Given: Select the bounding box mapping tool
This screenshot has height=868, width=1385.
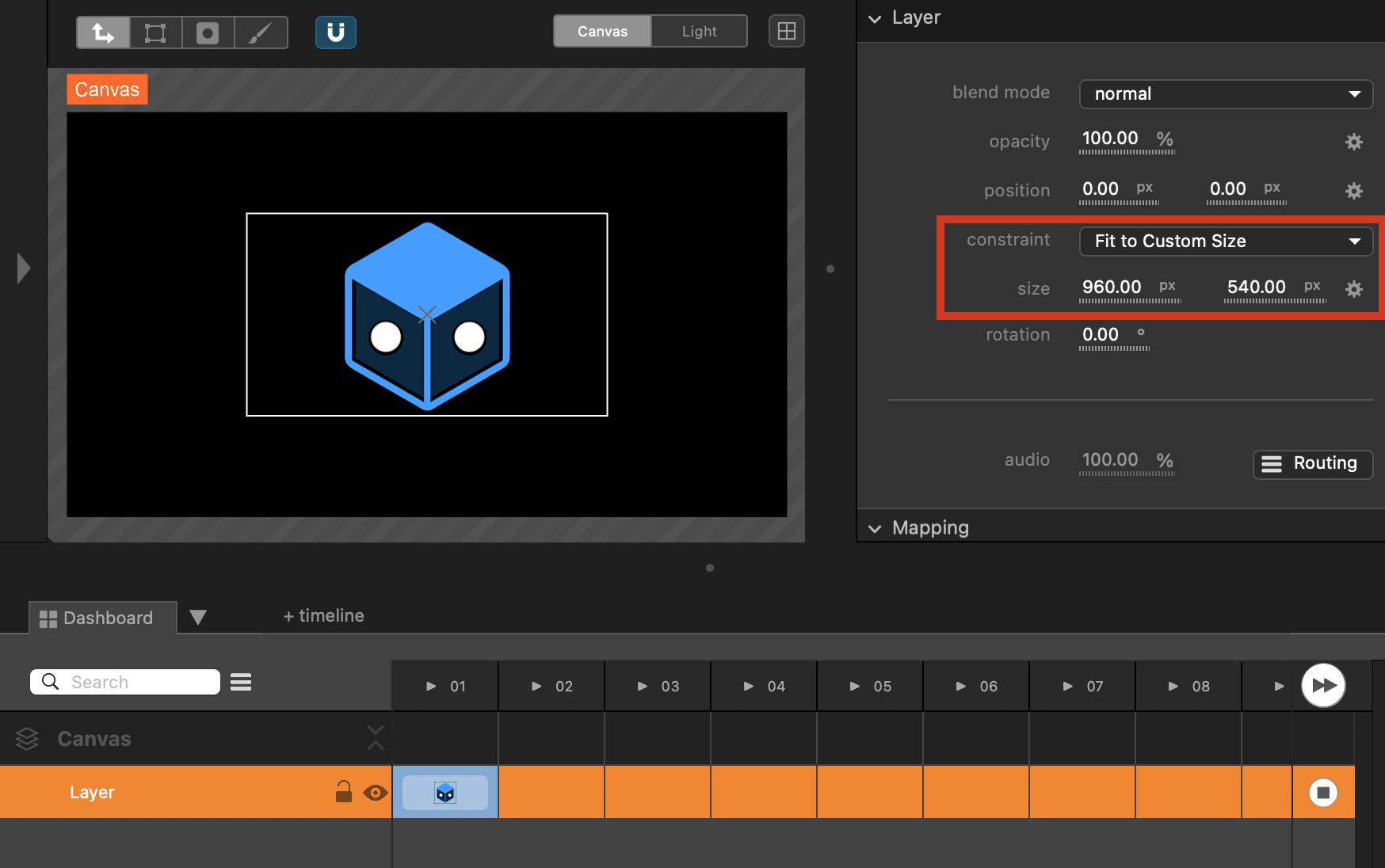Looking at the screenshot, I should (155, 32).
